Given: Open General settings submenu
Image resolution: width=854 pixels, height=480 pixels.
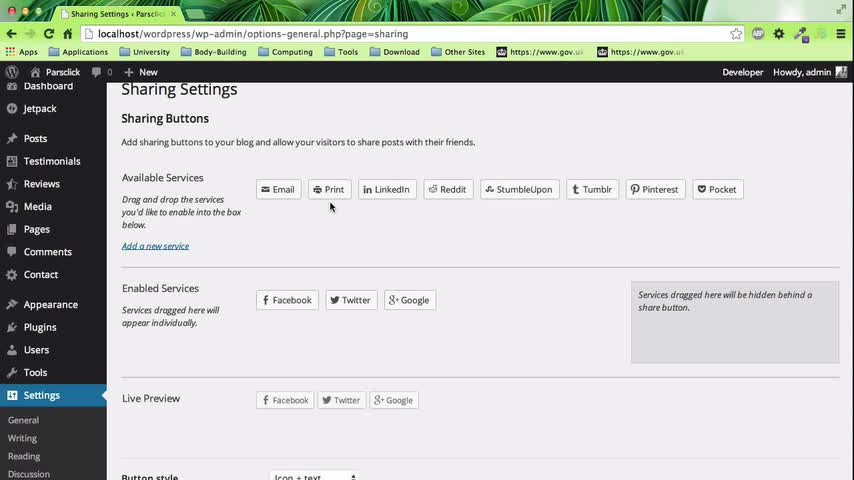Looking at the screenshot, I should pyautogui.click(x=23, y=420).
